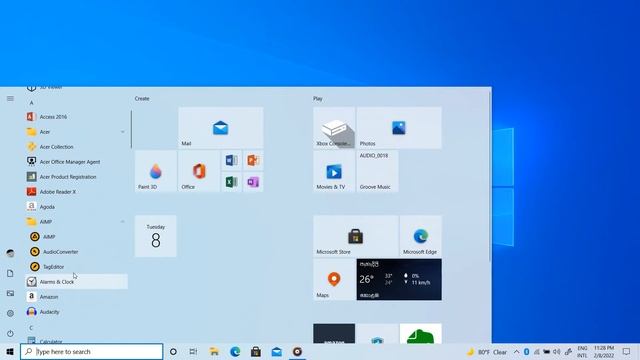Open the Excel small tile
Image resolution: width=640 pixels, height=360 pixels.
point(231,182)
